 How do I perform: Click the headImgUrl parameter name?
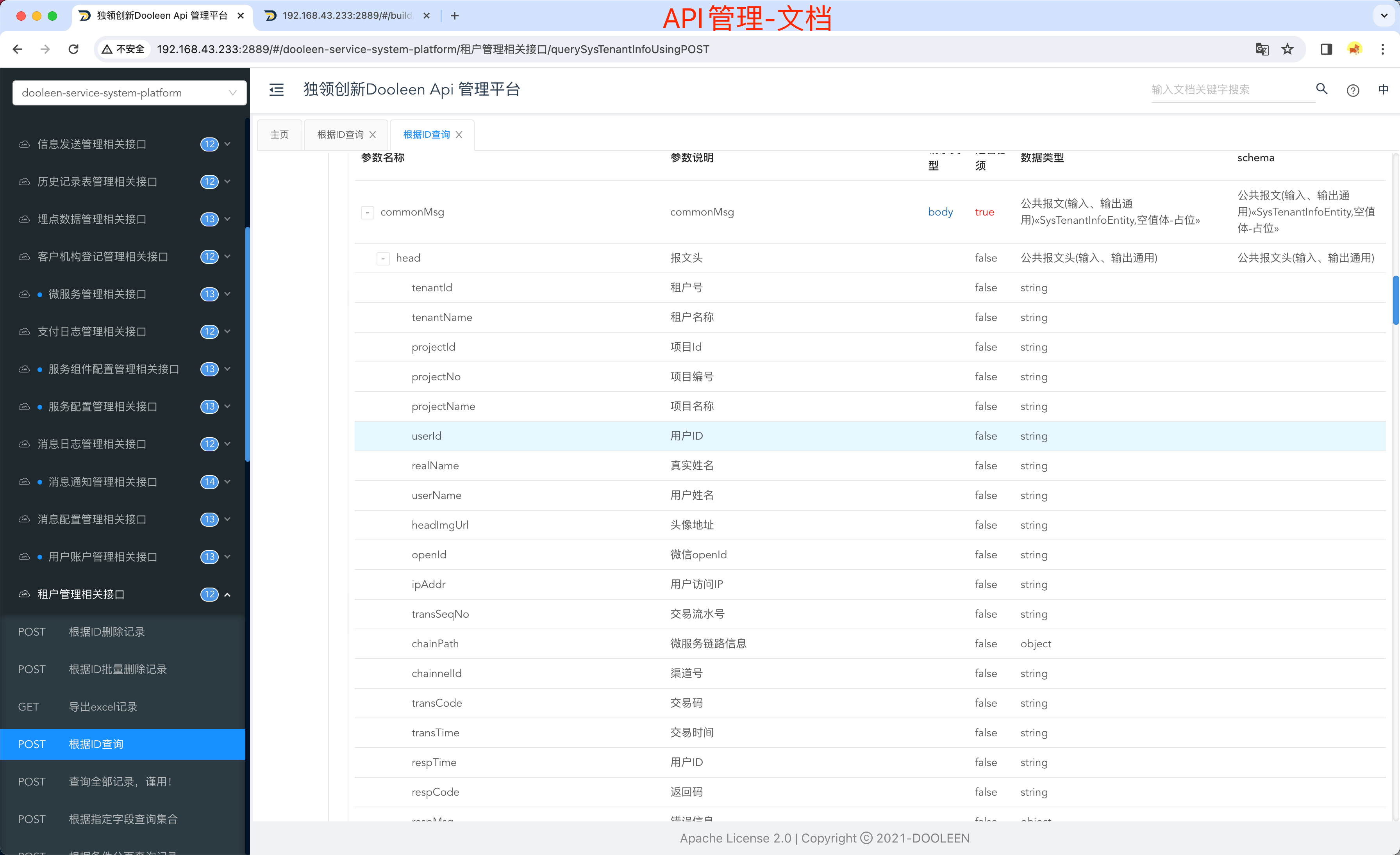tap(440, 525)
